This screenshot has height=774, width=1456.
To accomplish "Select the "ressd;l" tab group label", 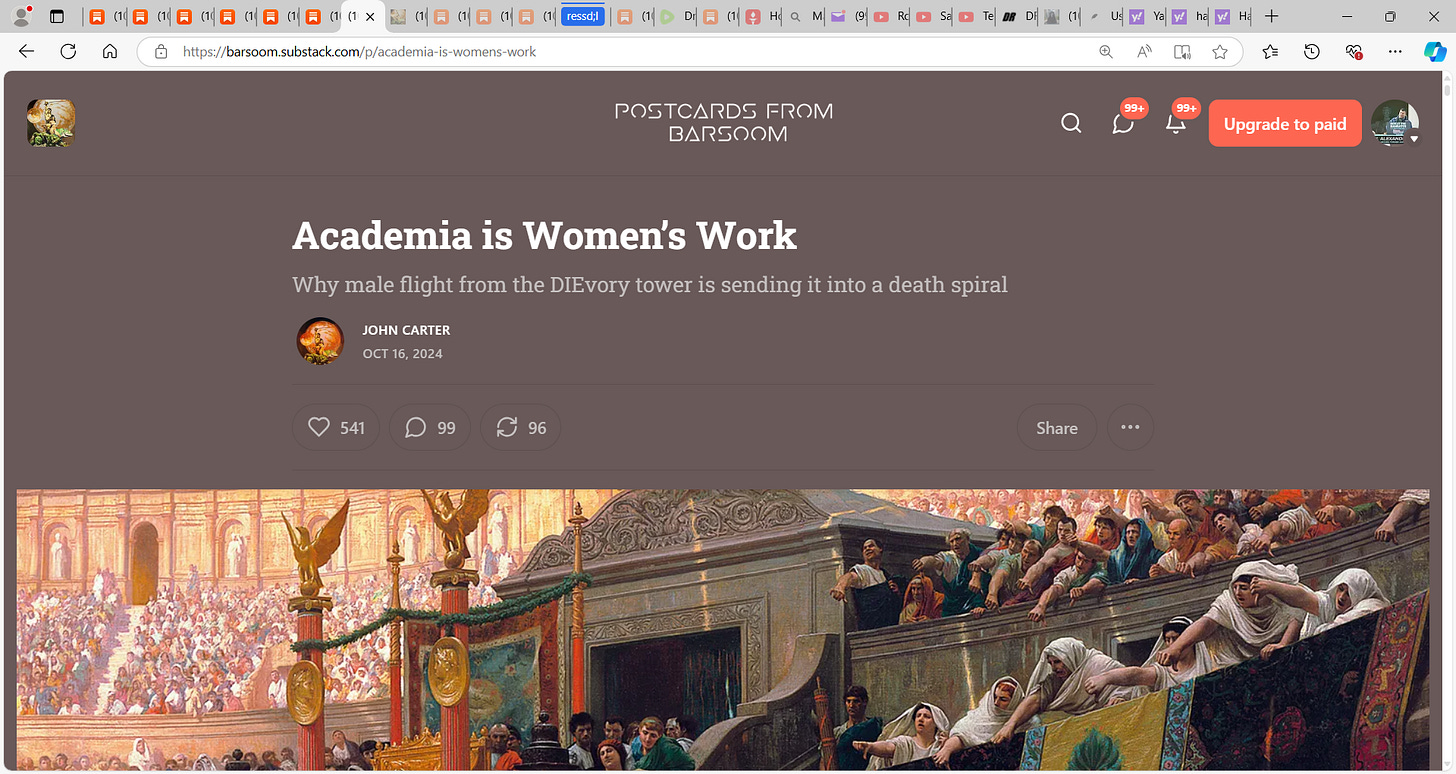I will click(x=583, y=17).
